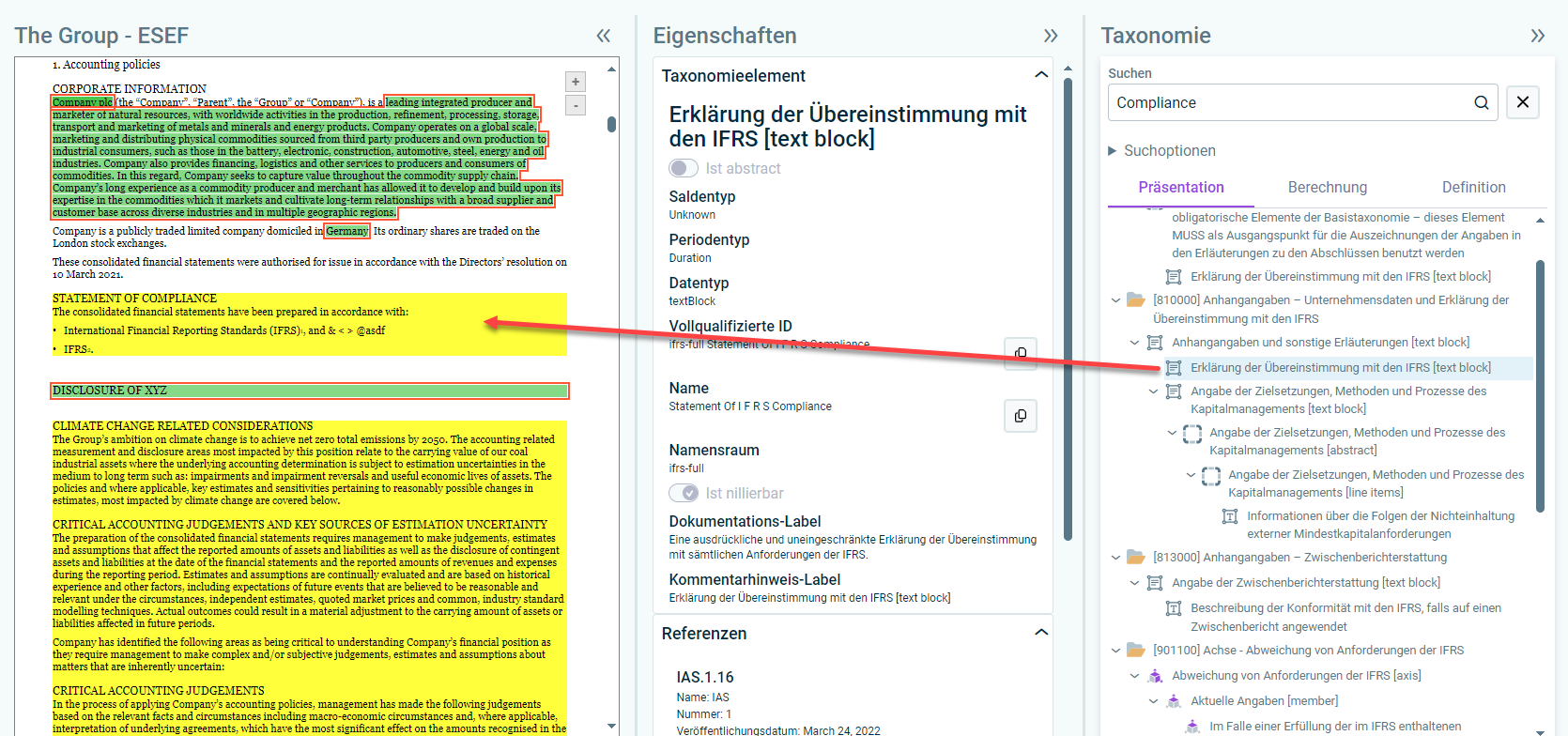Expand the Suchoptionen disclosure
Viewport: 1568px width, 736px height.
pos(1113,151)
